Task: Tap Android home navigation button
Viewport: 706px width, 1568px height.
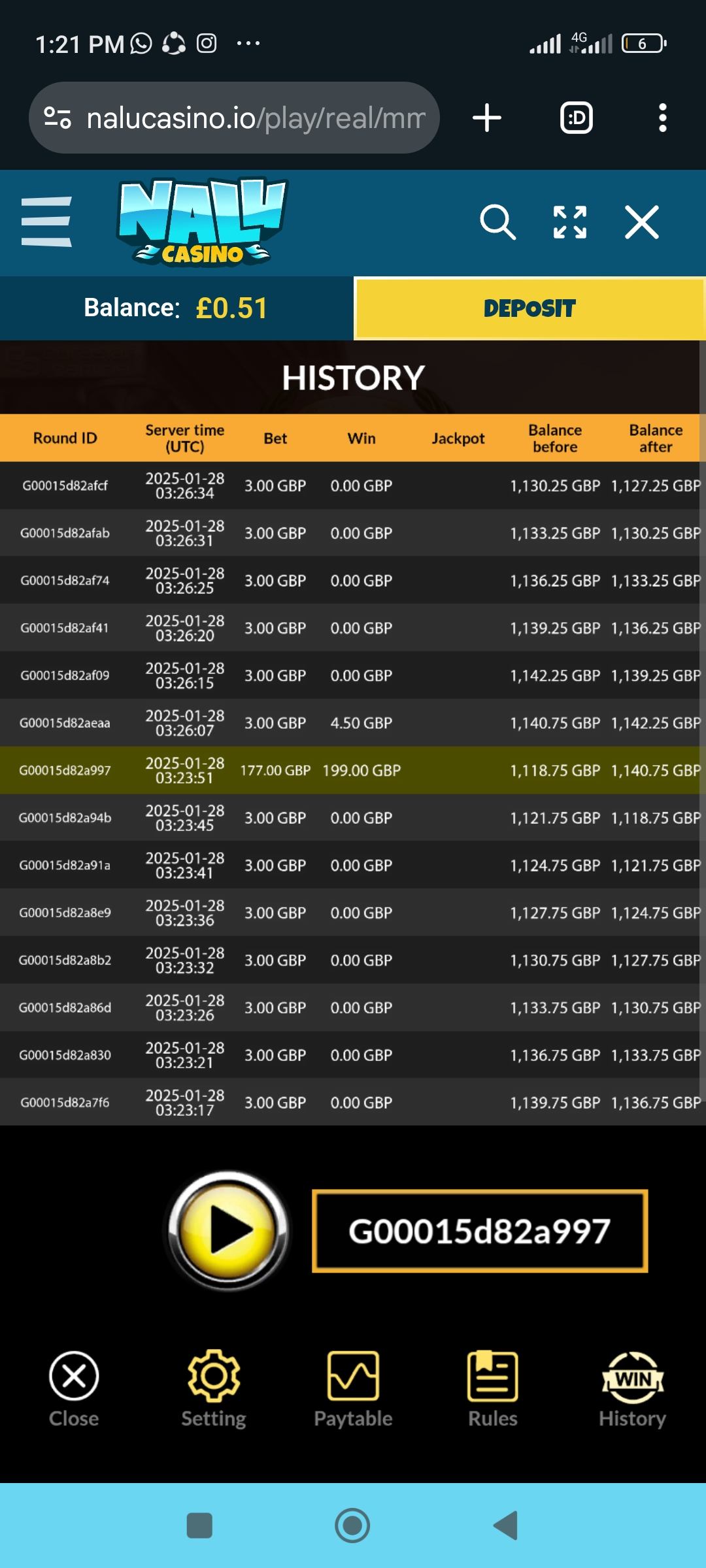Action: pyautogui.click(x=352, y=1526)
